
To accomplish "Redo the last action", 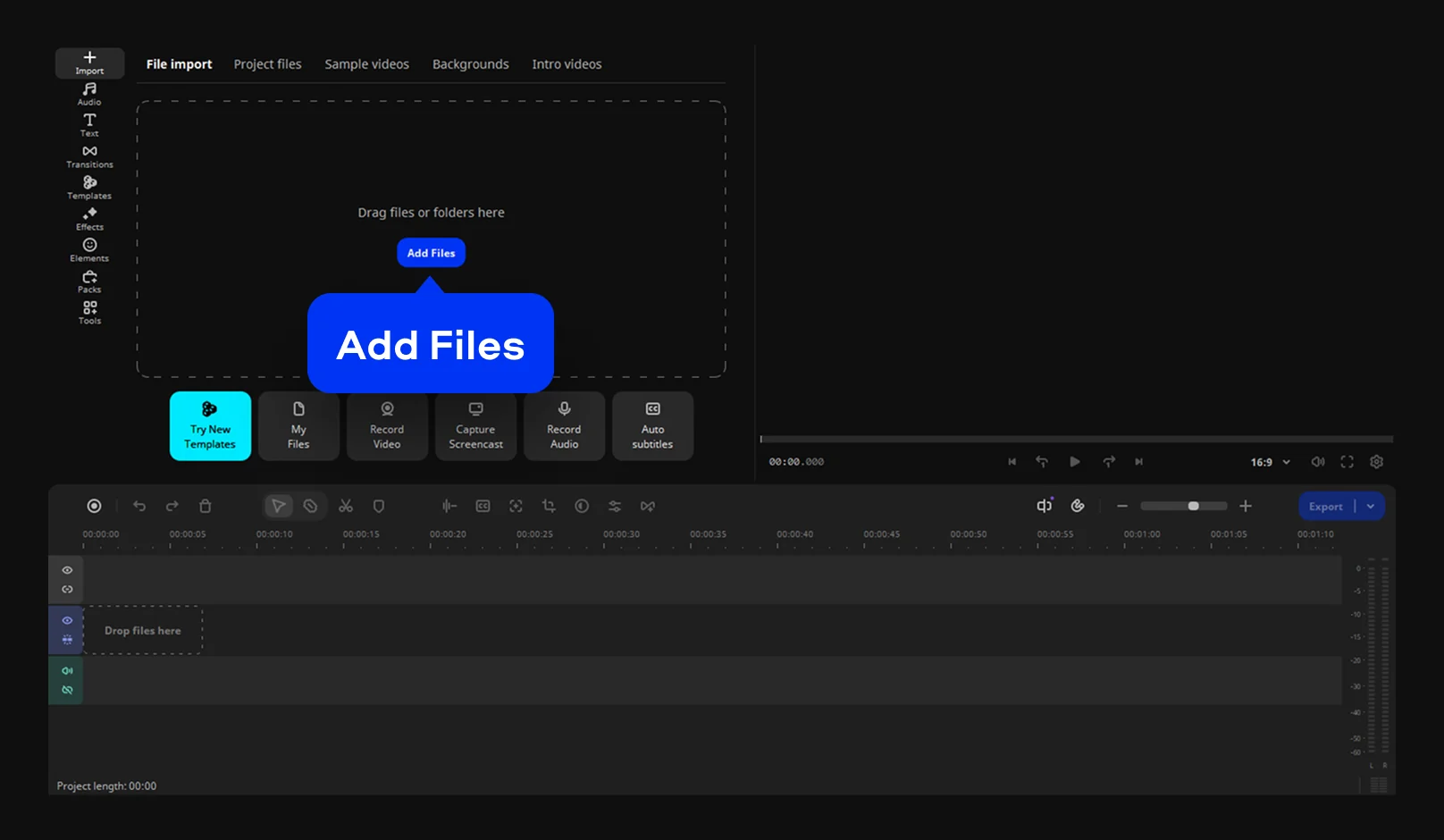I will 172,506.
